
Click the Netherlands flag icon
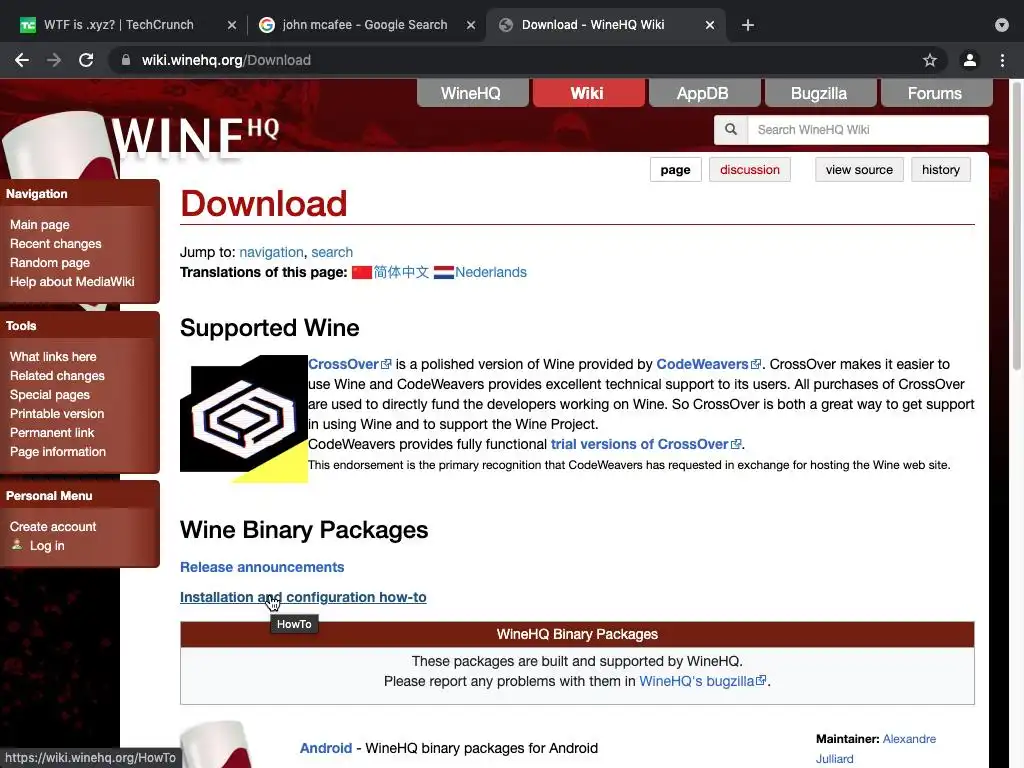pos(443,272)
